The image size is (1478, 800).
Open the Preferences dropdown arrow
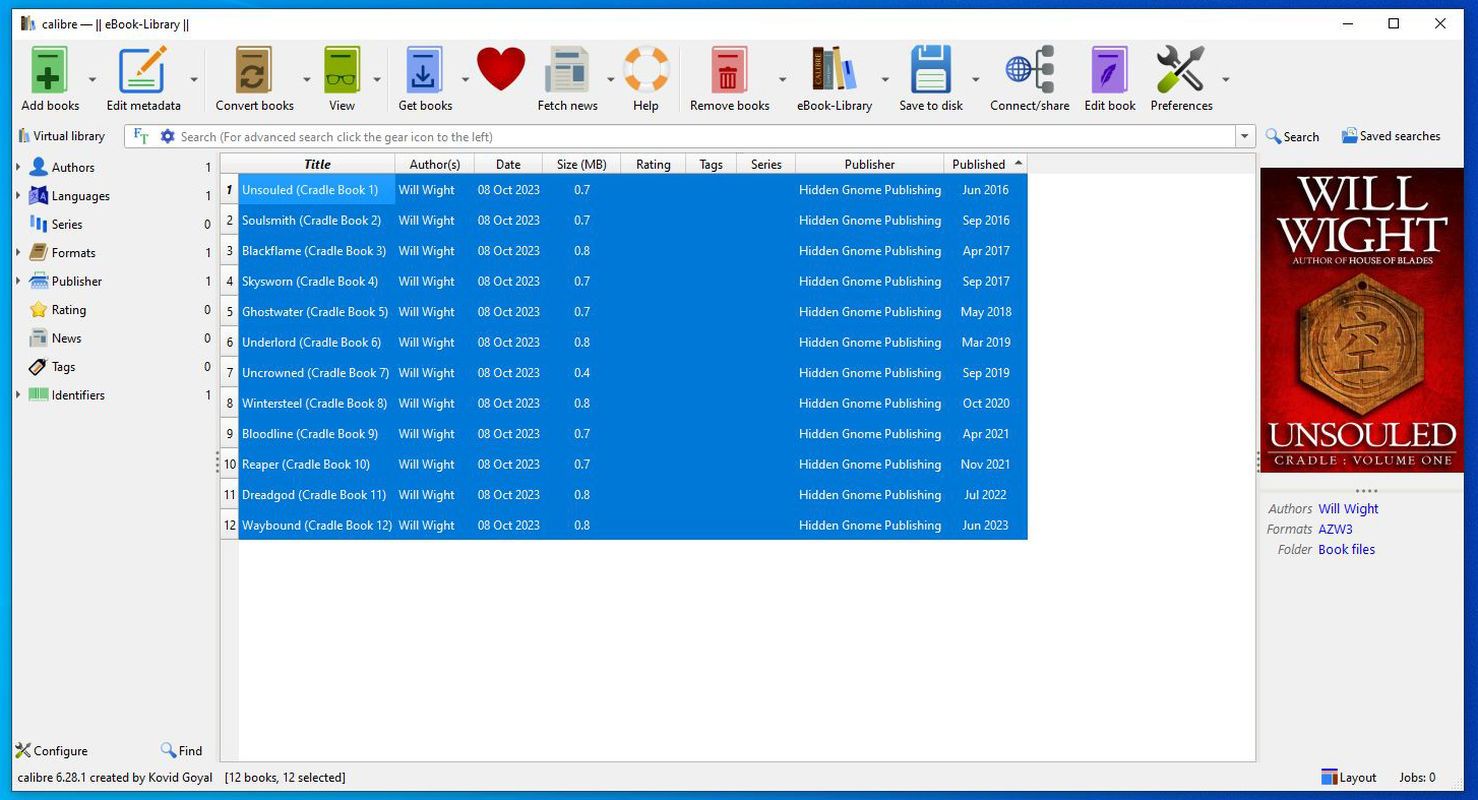click(1225, 80)
